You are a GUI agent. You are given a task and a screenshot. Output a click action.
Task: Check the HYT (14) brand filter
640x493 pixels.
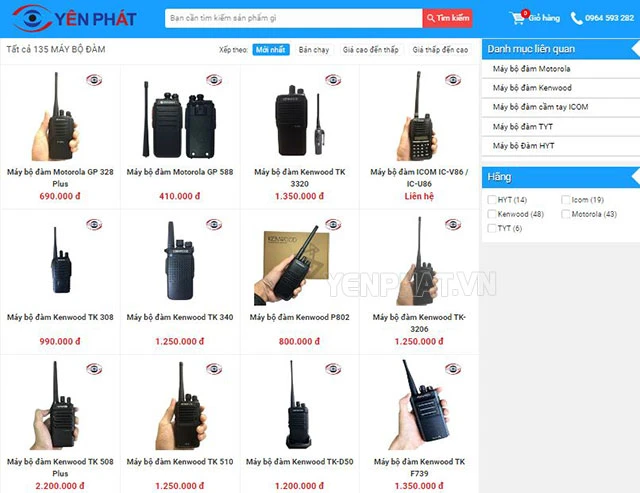(x=492, y=200)
